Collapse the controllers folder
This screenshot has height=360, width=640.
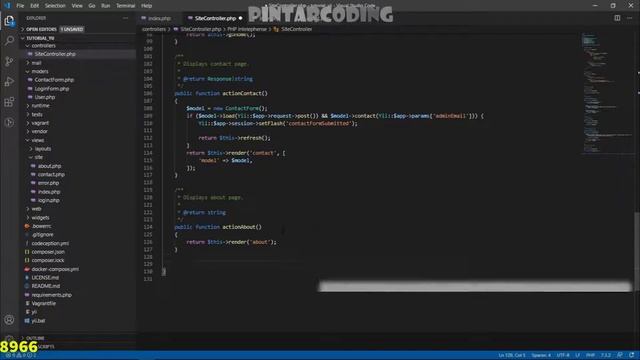point(43,46)
